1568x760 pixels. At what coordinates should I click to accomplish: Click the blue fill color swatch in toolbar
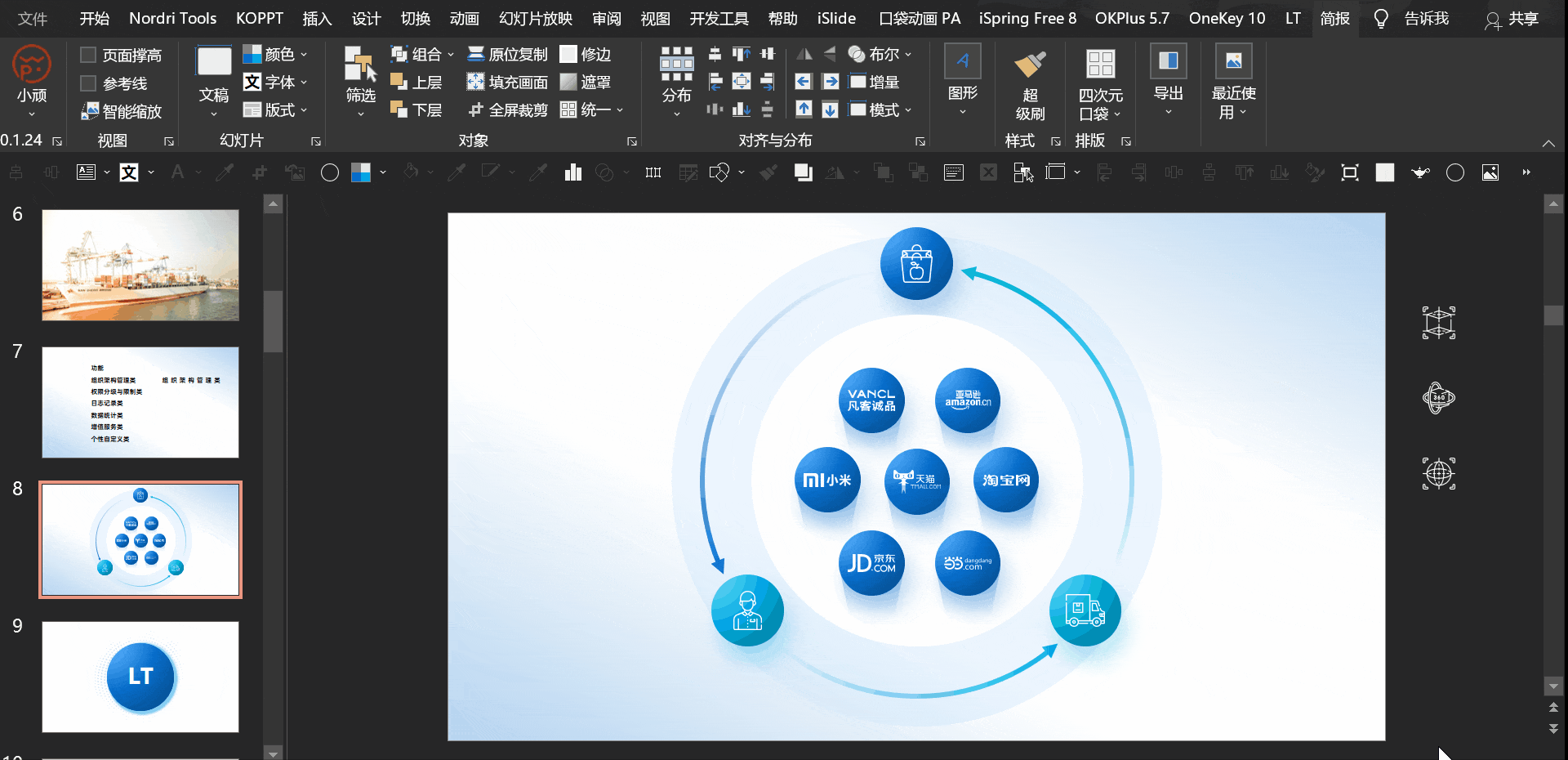[361, 172]
